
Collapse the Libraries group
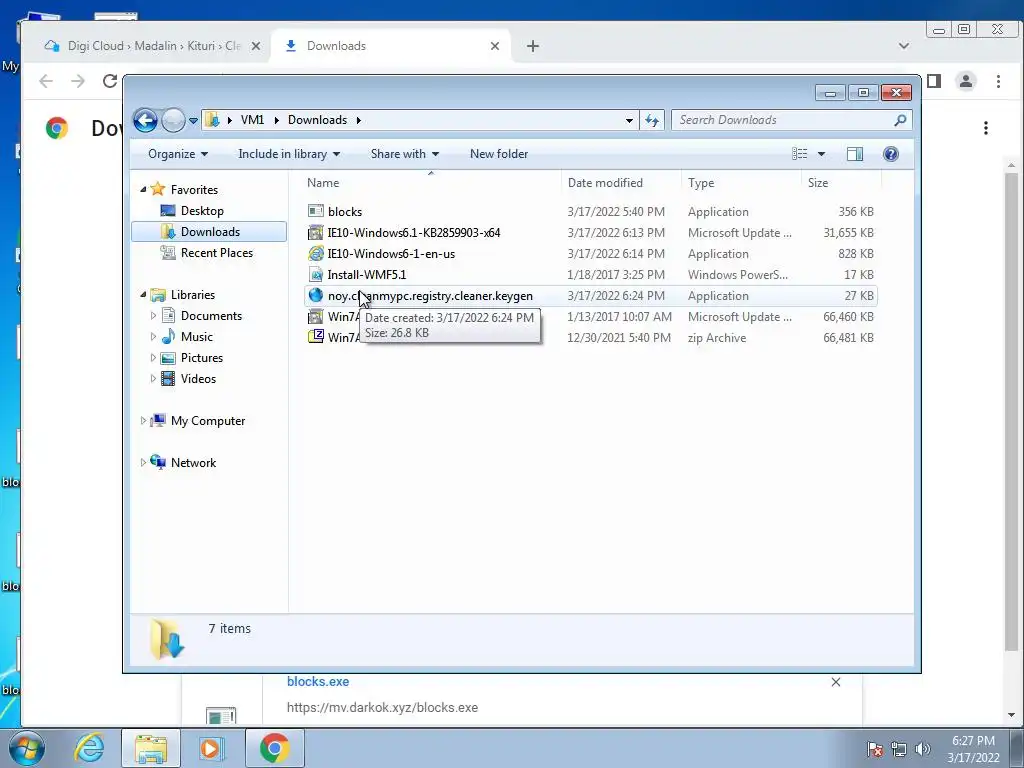click(144, 295)
